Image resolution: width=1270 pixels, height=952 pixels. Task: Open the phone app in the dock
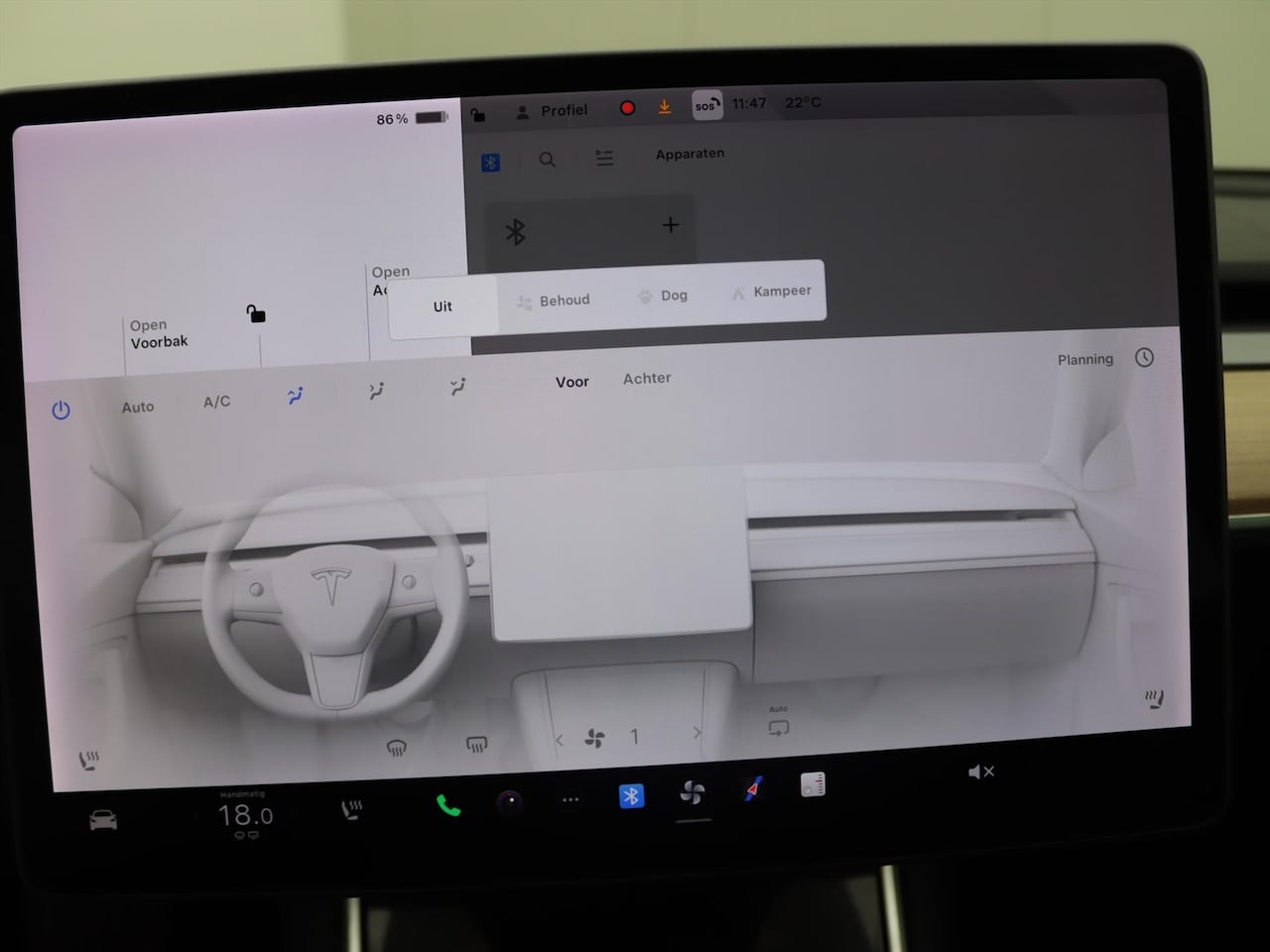coord(448,804)
